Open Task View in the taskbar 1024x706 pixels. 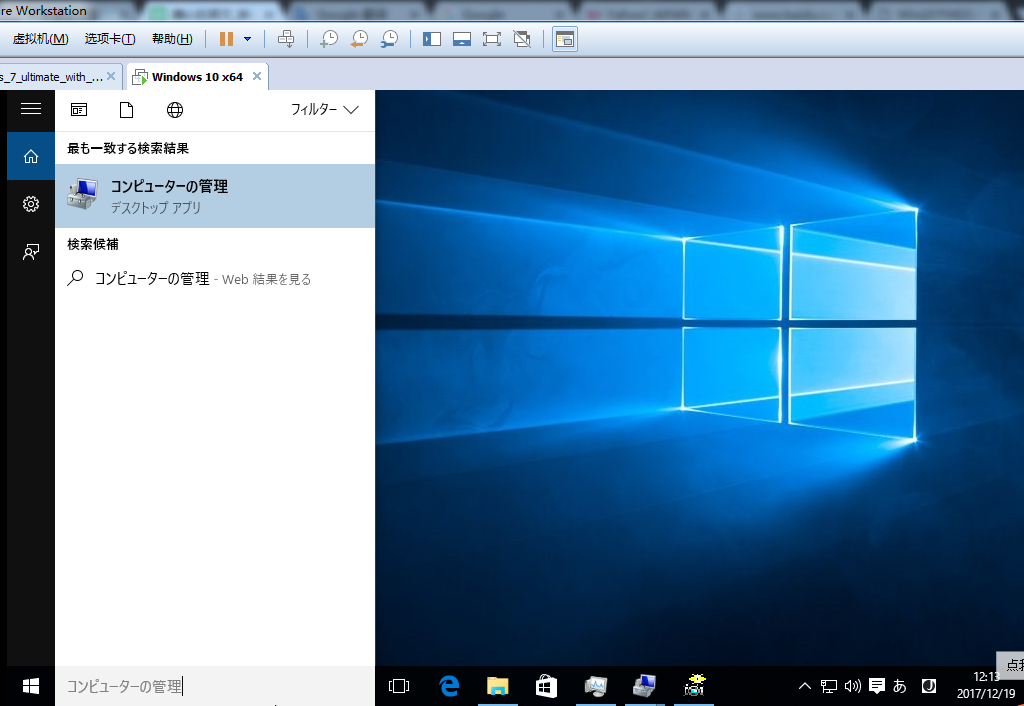[399, 686]
